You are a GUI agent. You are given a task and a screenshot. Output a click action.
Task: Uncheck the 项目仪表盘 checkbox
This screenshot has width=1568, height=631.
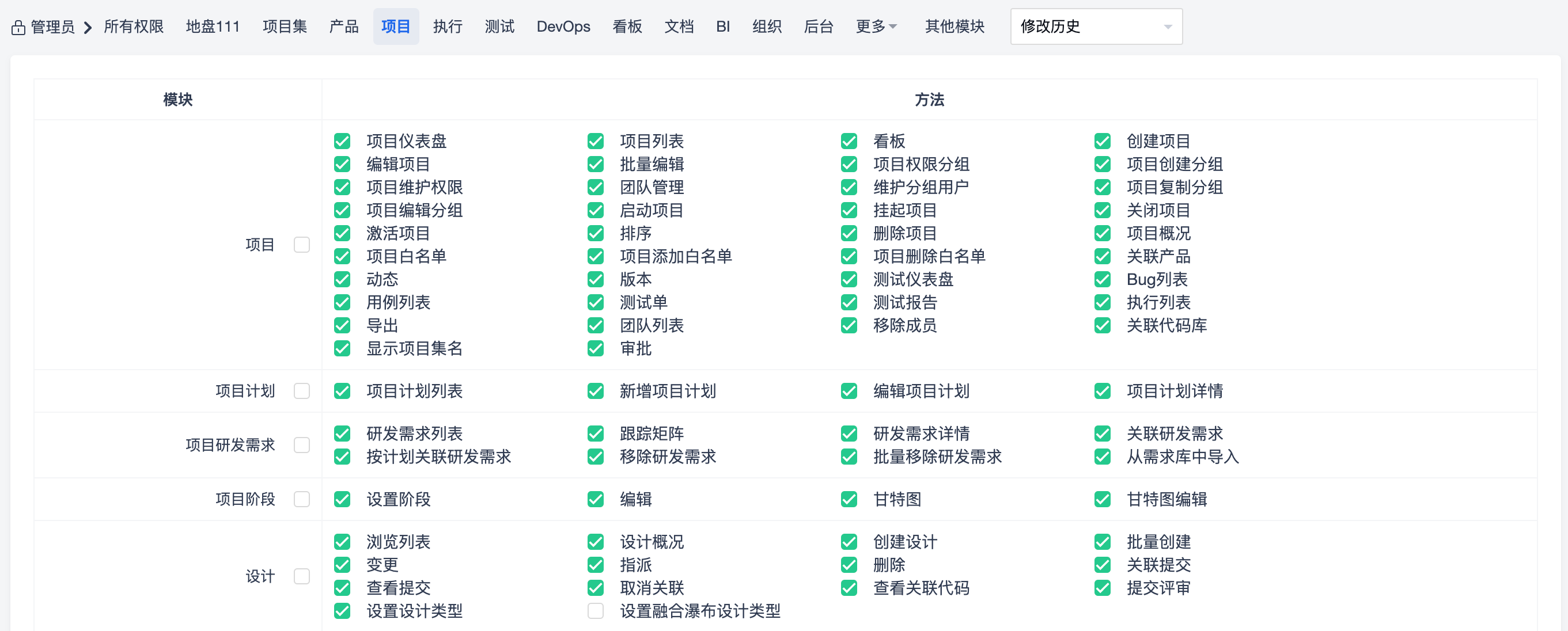pos(342,141)
